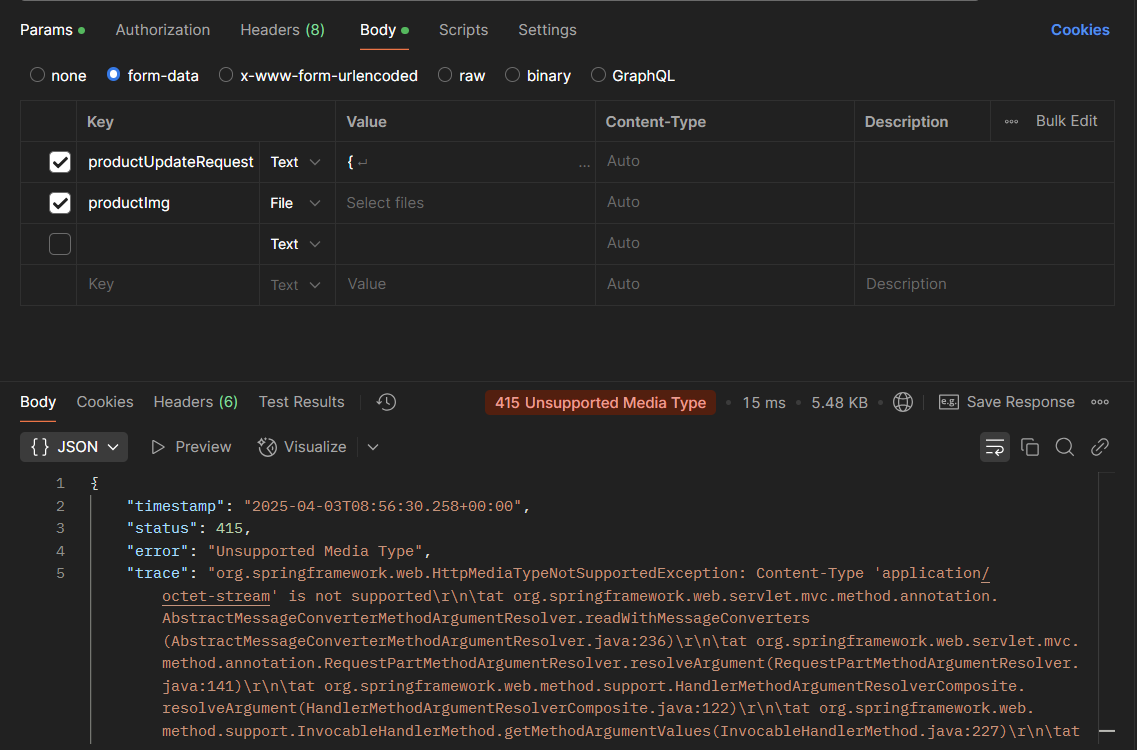
Task: Search within the response body
Action: click(1064, 447)
